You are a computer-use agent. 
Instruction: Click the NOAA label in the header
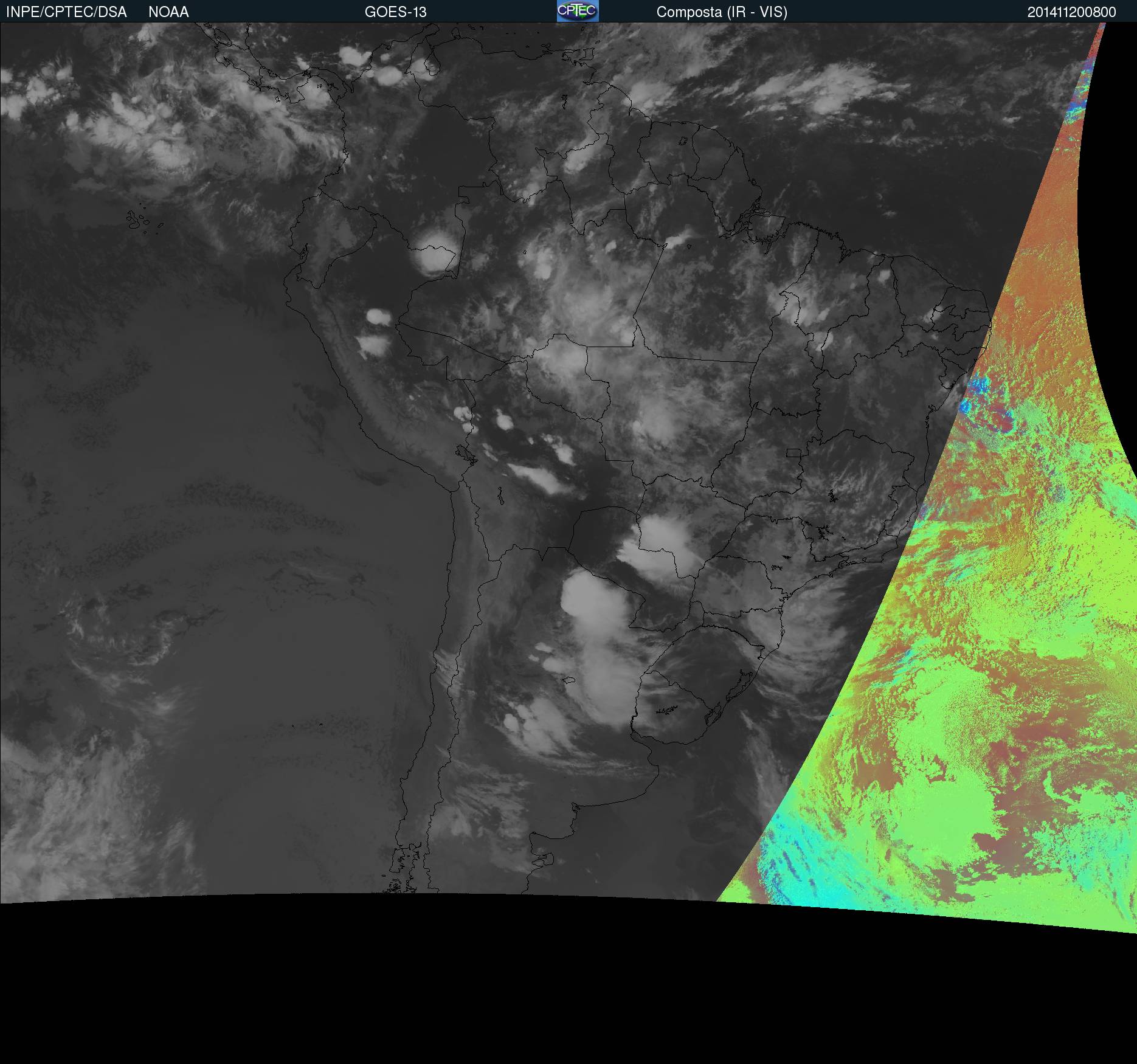(168, 12)
